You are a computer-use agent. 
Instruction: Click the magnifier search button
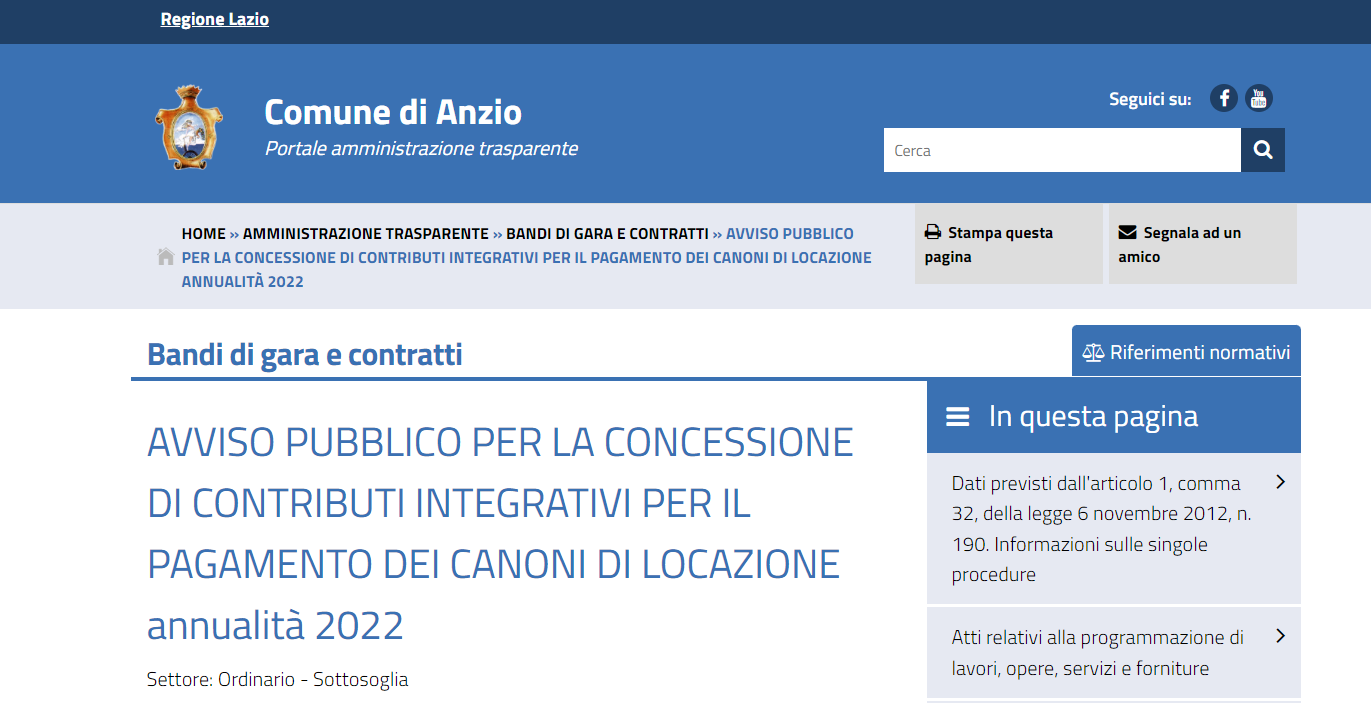(1263, 150)
